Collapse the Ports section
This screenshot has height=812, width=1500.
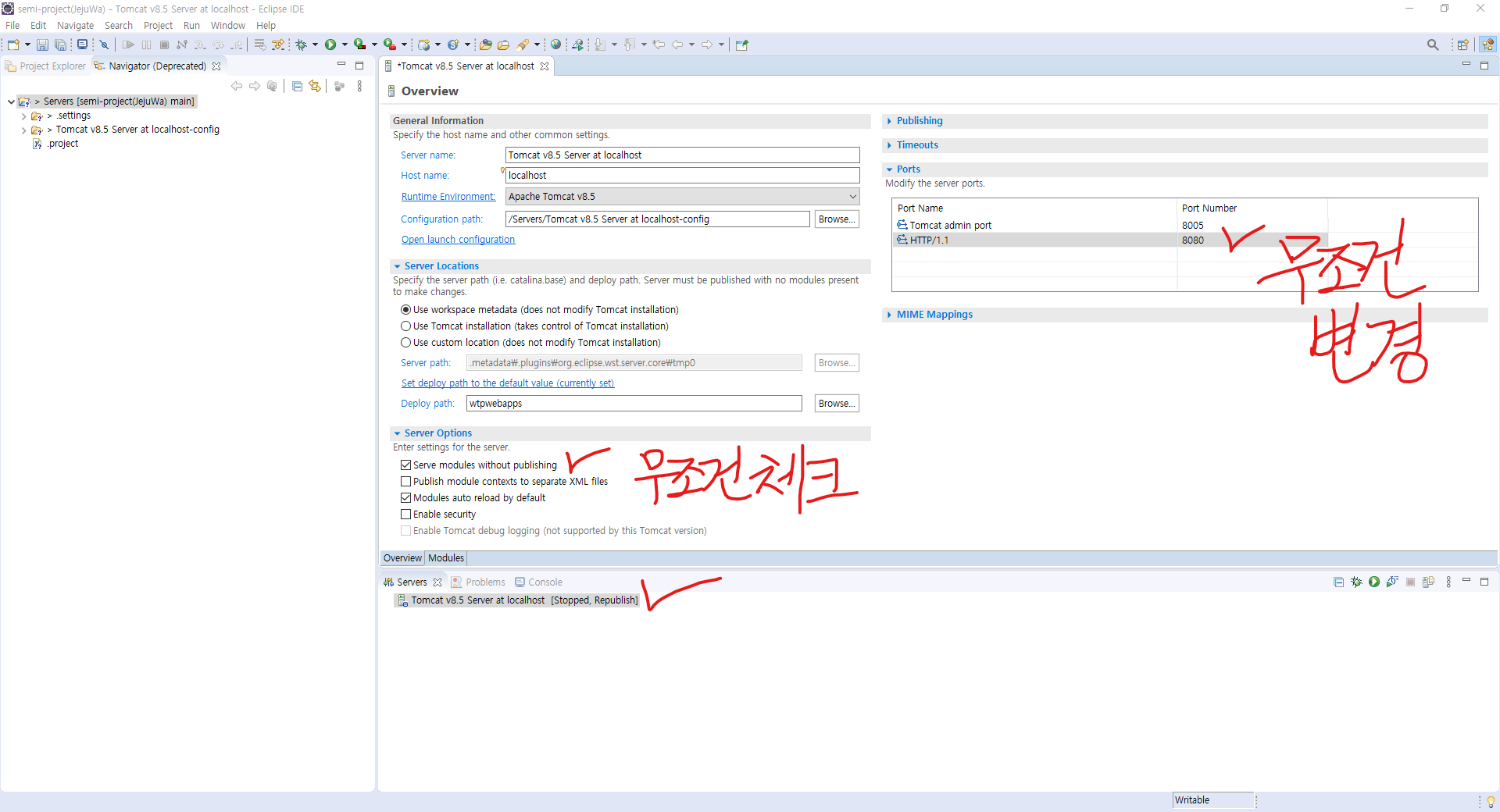[889, 169]
